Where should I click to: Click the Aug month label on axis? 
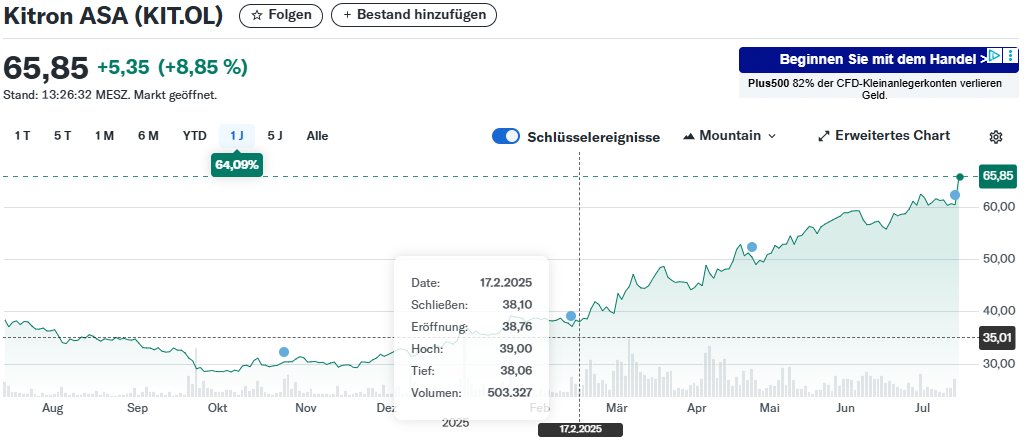click(52, 409)
